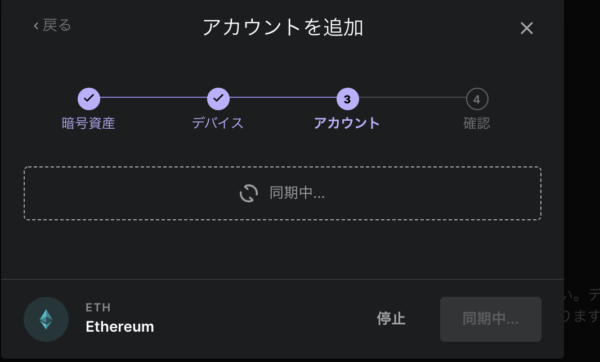Go back with the 戻る link
600x362 pixels.
pos(52,26)
